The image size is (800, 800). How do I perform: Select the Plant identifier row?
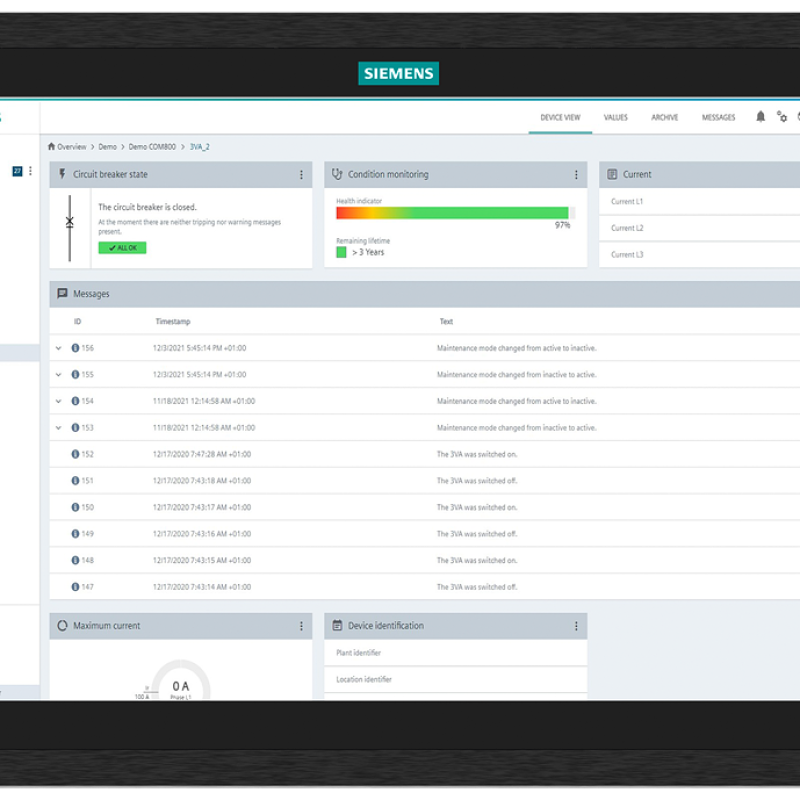[x=456, y=653]
